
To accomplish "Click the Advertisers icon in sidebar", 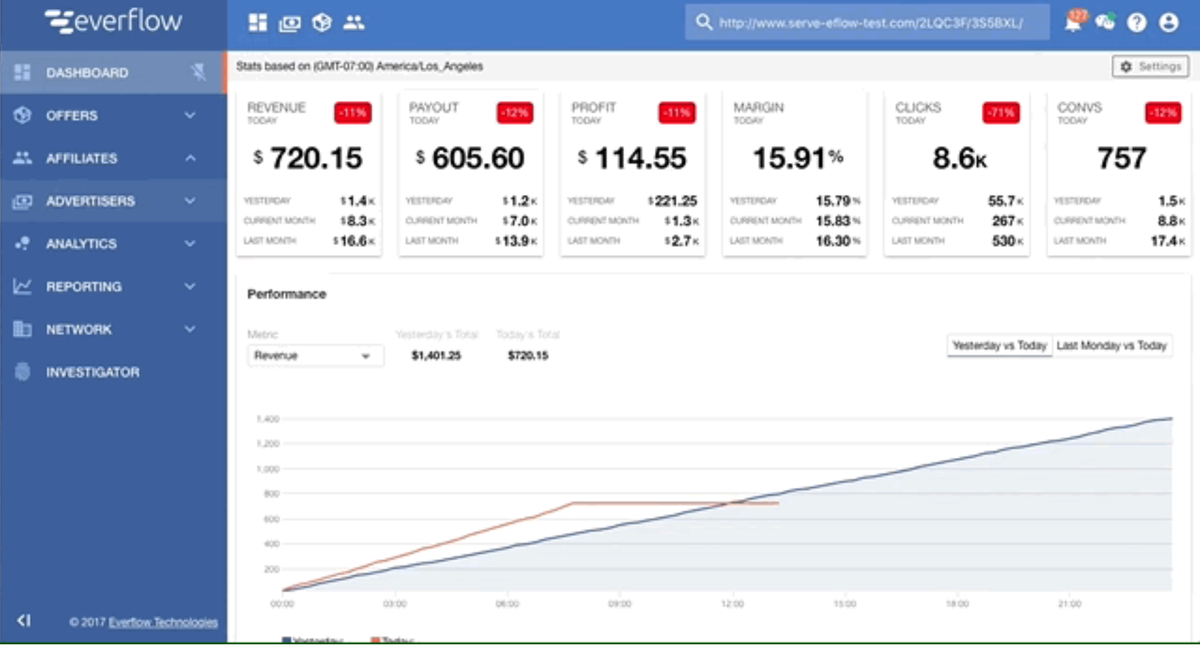I will coord(22,201).
